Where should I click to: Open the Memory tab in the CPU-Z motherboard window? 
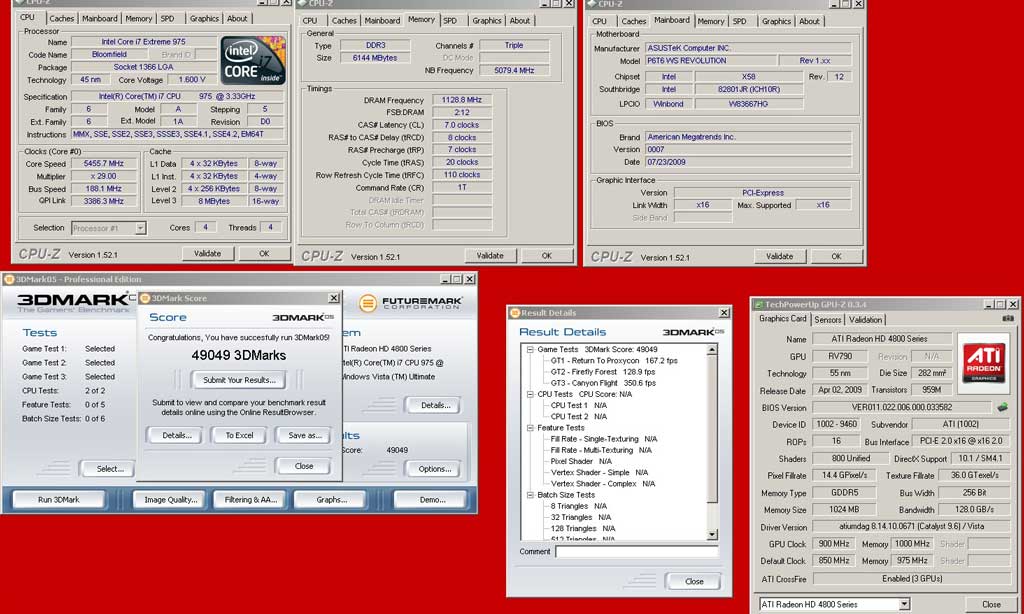tap(711, 22)
